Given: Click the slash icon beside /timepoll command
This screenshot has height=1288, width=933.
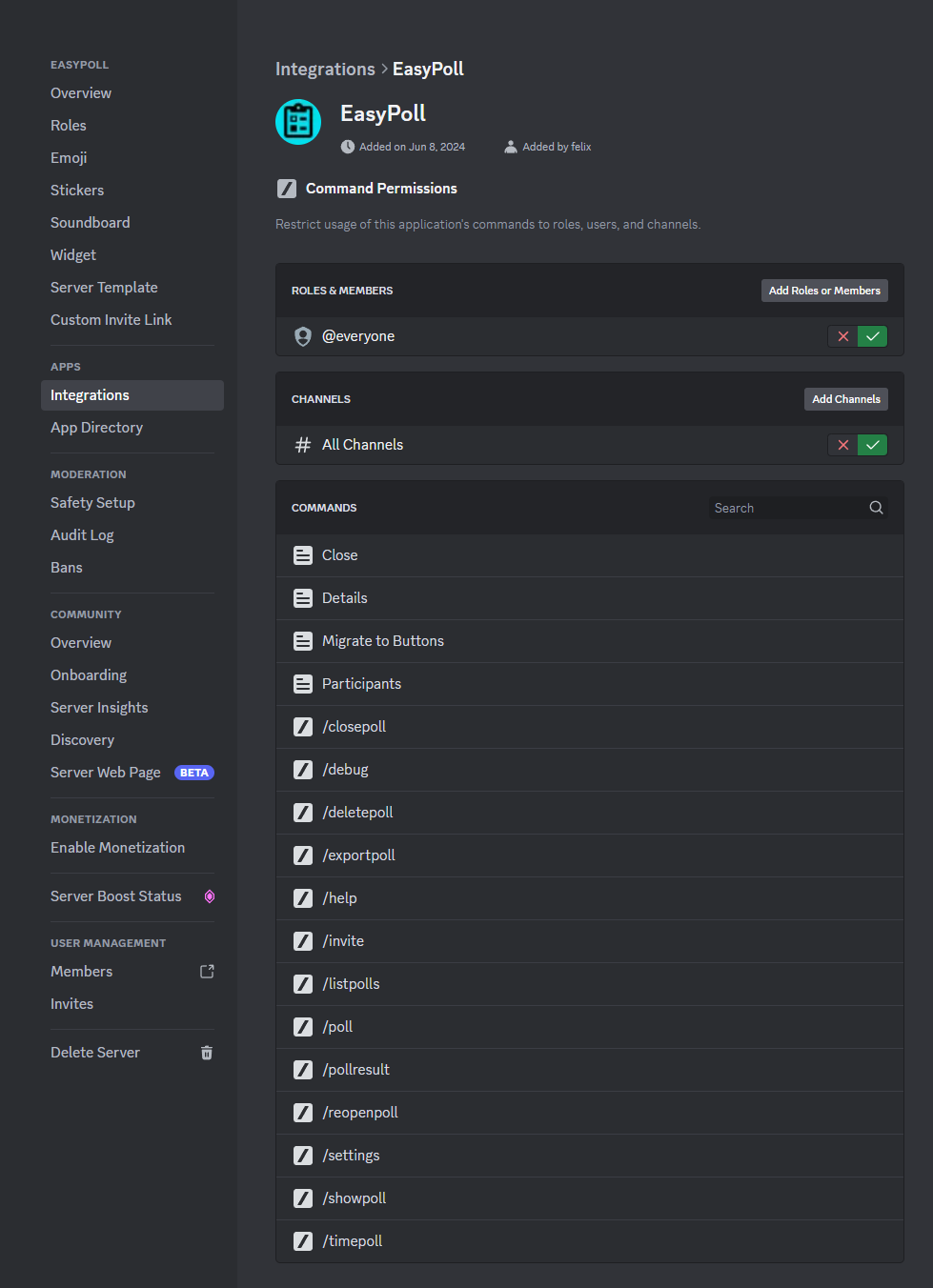Looking at the screenshot, I should pos(302,1240).
